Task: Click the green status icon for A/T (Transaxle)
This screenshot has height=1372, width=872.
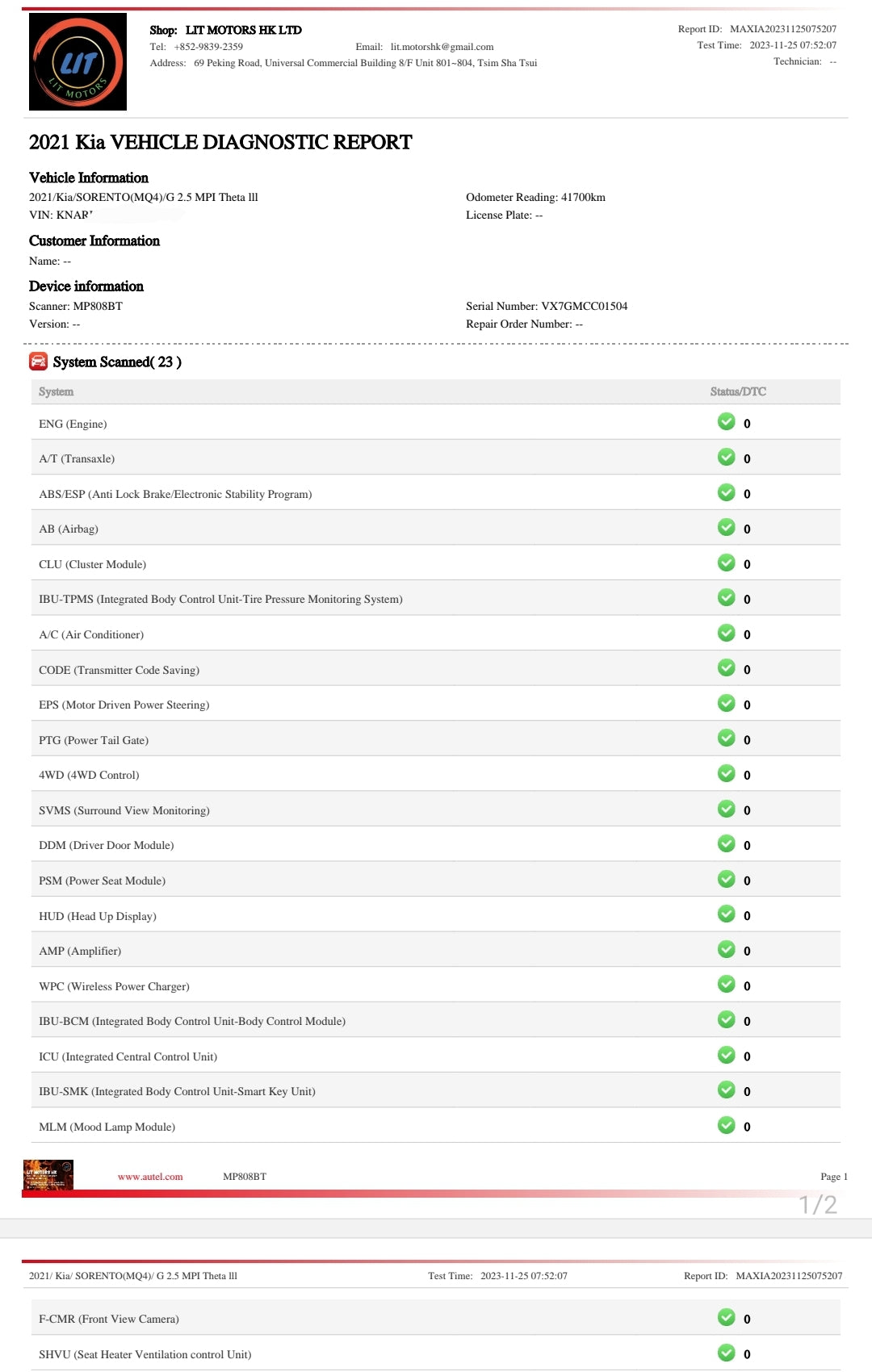Action: pos(727,458)
